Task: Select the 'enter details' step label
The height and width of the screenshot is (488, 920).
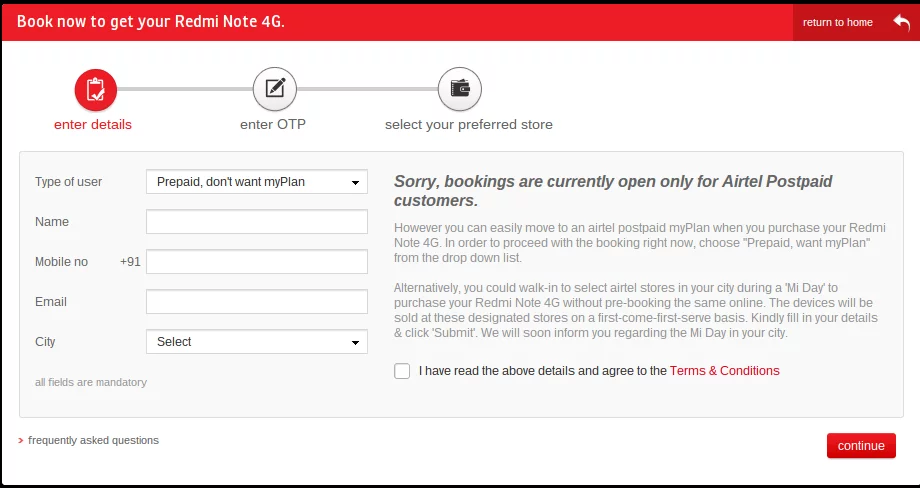Action: tap(93, 125)
